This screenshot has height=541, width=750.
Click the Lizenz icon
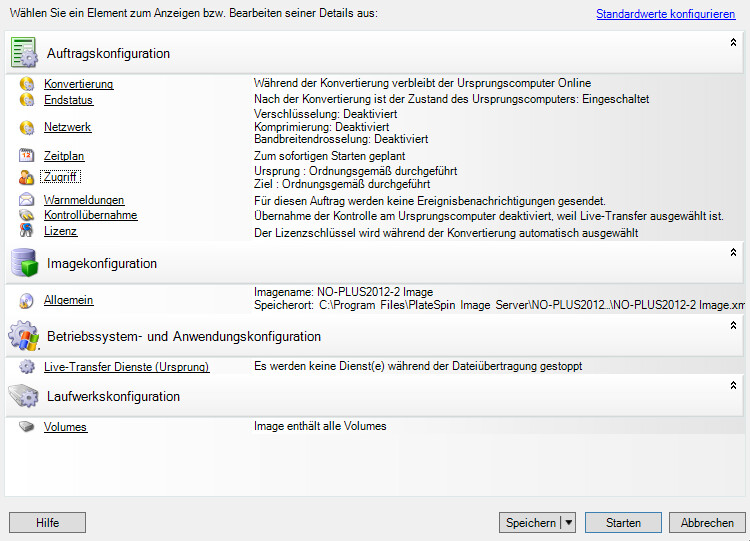click(x=27, y=231)
